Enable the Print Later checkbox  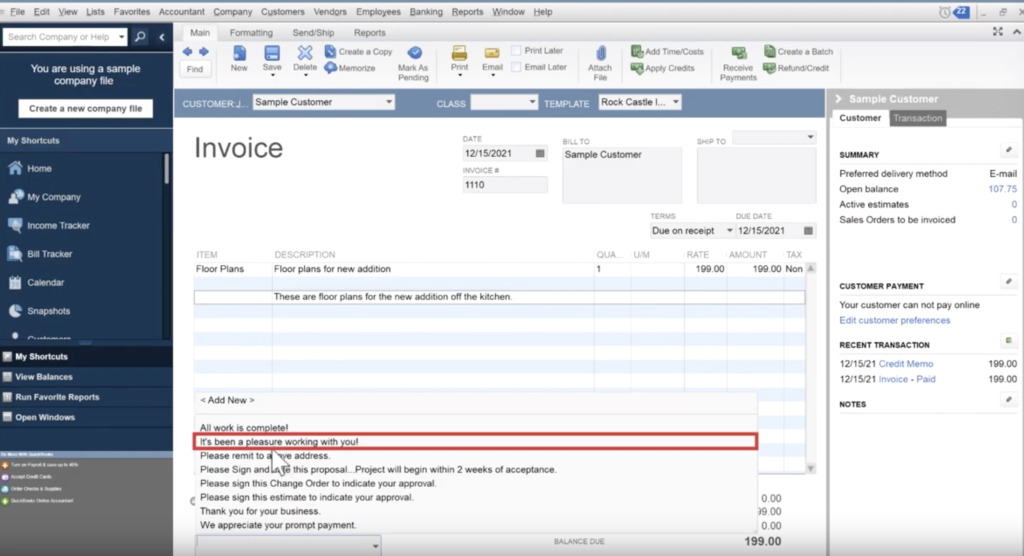pyautogui.click(x=516, y=50)
